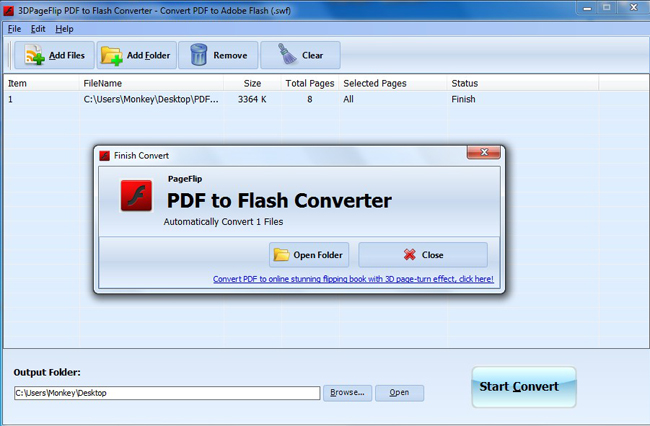Click the Clear broom button

300,55
